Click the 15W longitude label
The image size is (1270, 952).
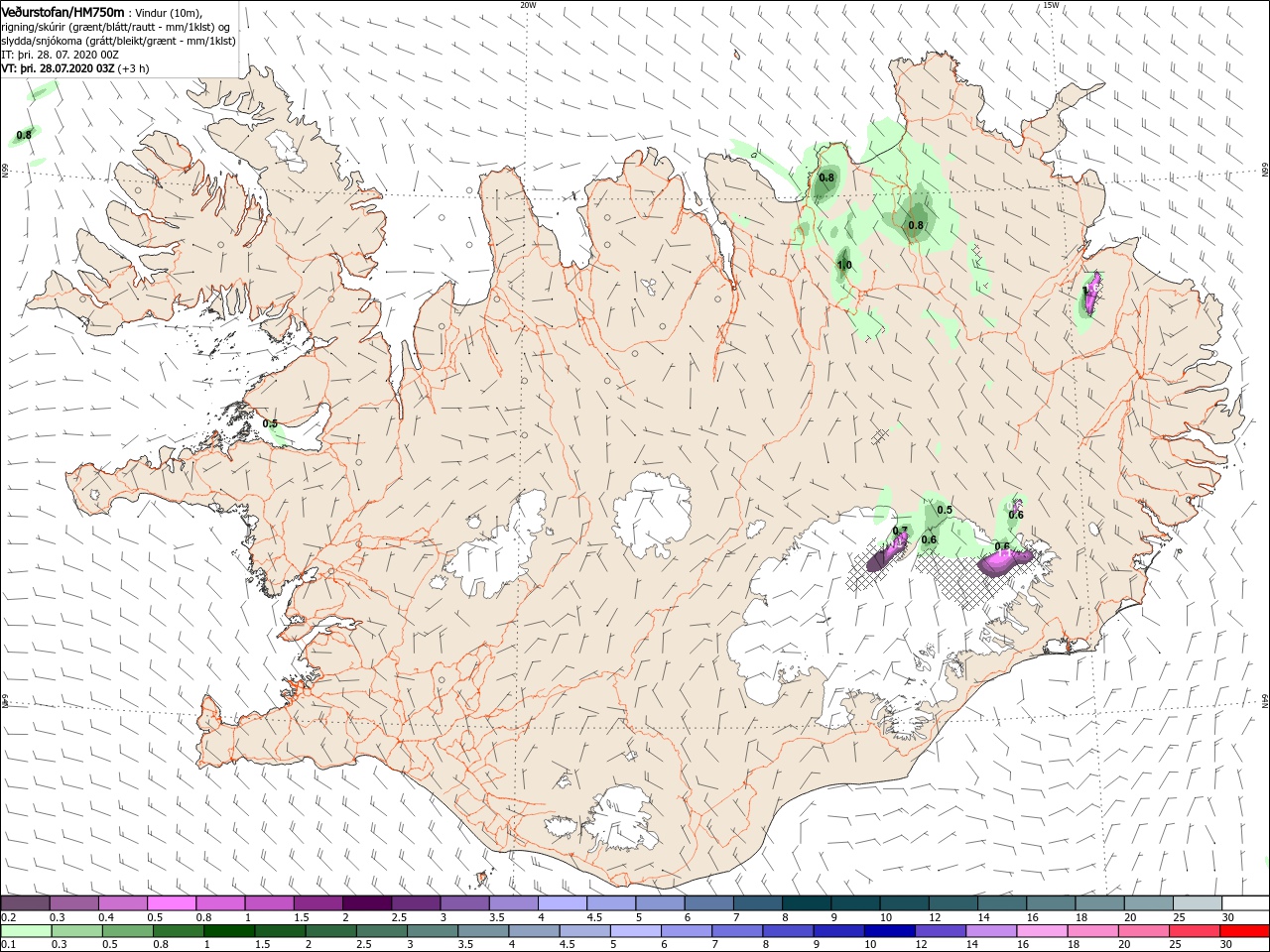(1051, 5)
